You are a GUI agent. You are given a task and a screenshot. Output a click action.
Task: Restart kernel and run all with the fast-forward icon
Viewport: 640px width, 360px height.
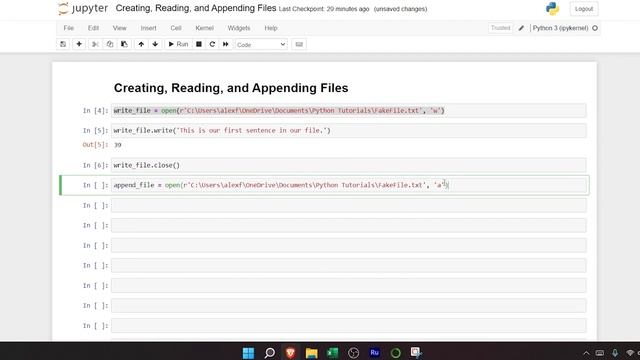pyautogui.click(x=226, y=44)
